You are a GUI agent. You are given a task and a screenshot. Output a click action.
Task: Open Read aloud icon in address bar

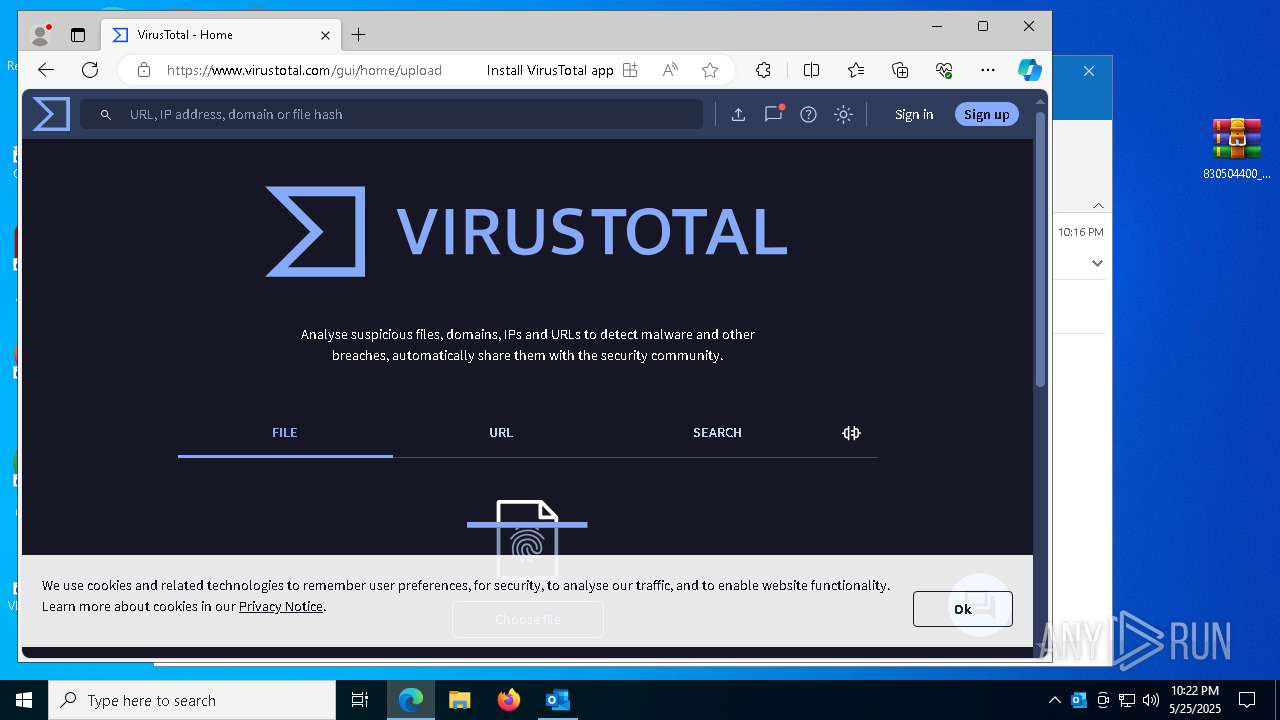[670, 70]
